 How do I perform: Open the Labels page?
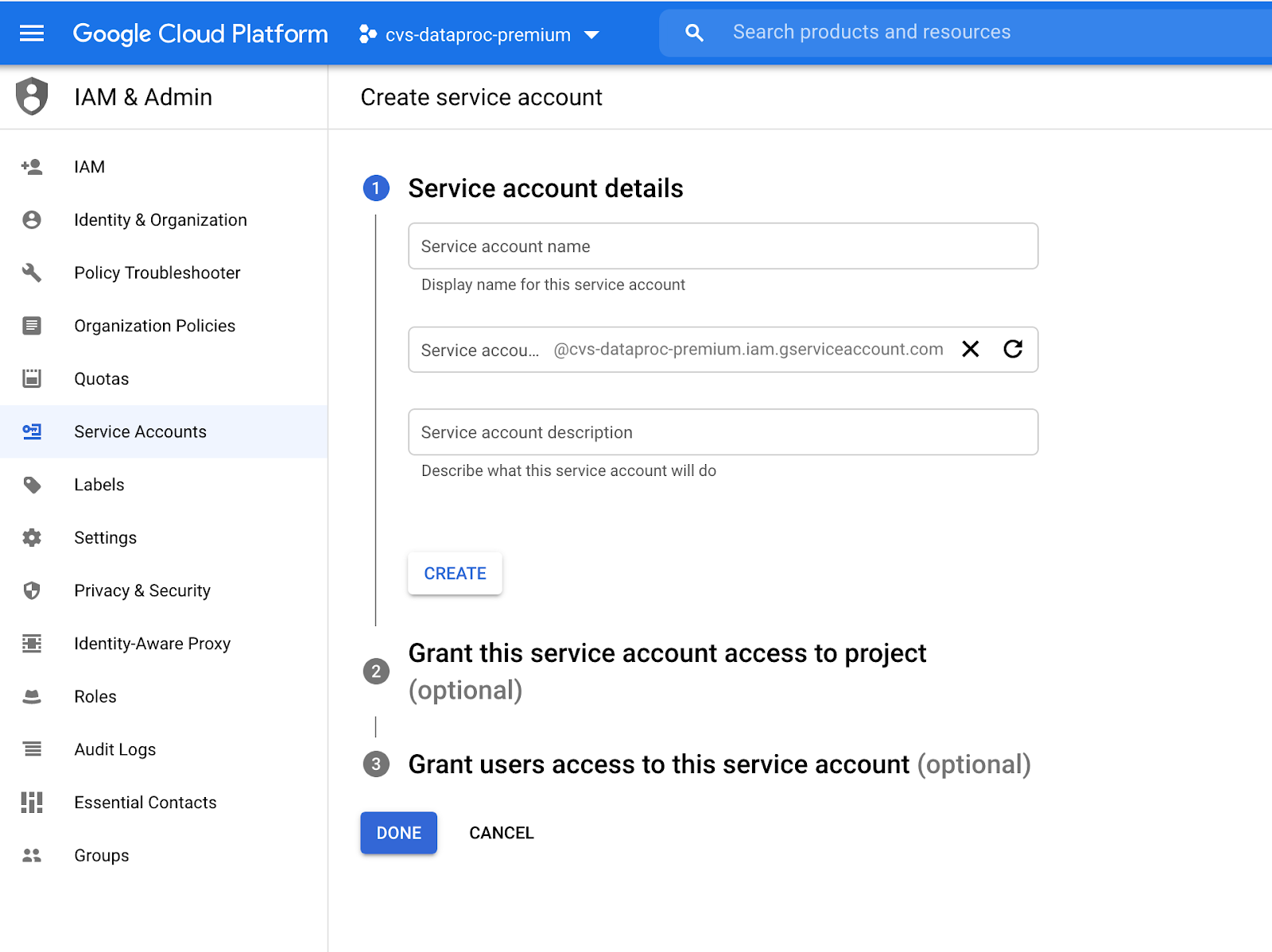pyautogui.click(x=164, y=485)
